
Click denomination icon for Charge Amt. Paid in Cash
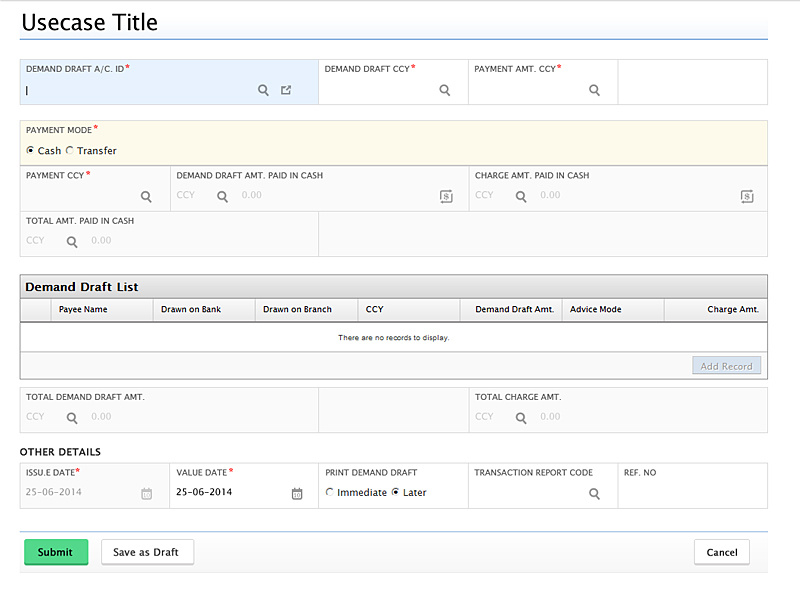point(746,197)
